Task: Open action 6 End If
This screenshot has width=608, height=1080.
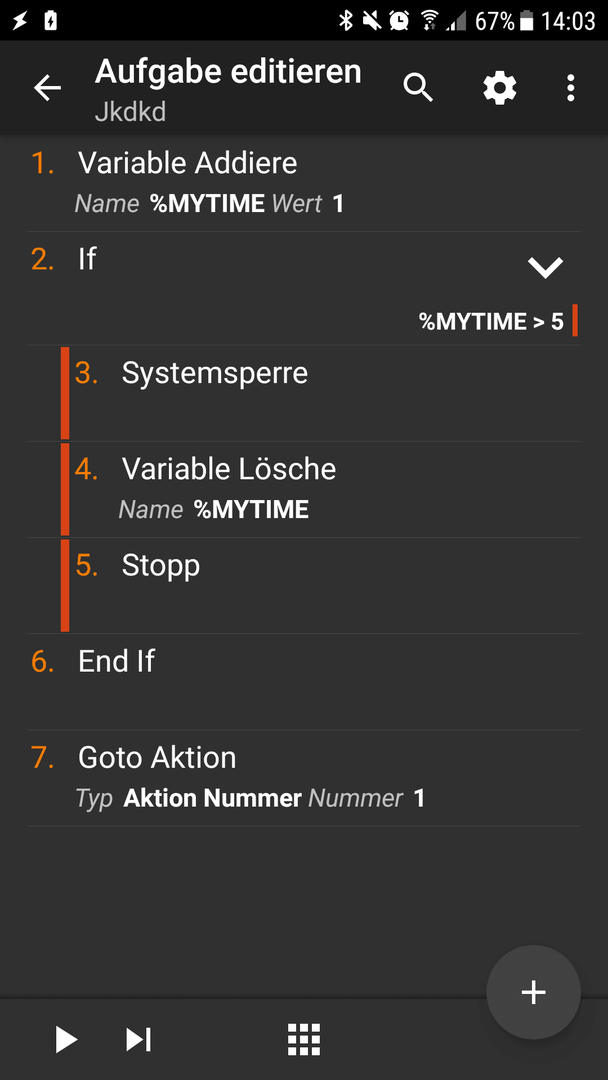Action: 304,682
